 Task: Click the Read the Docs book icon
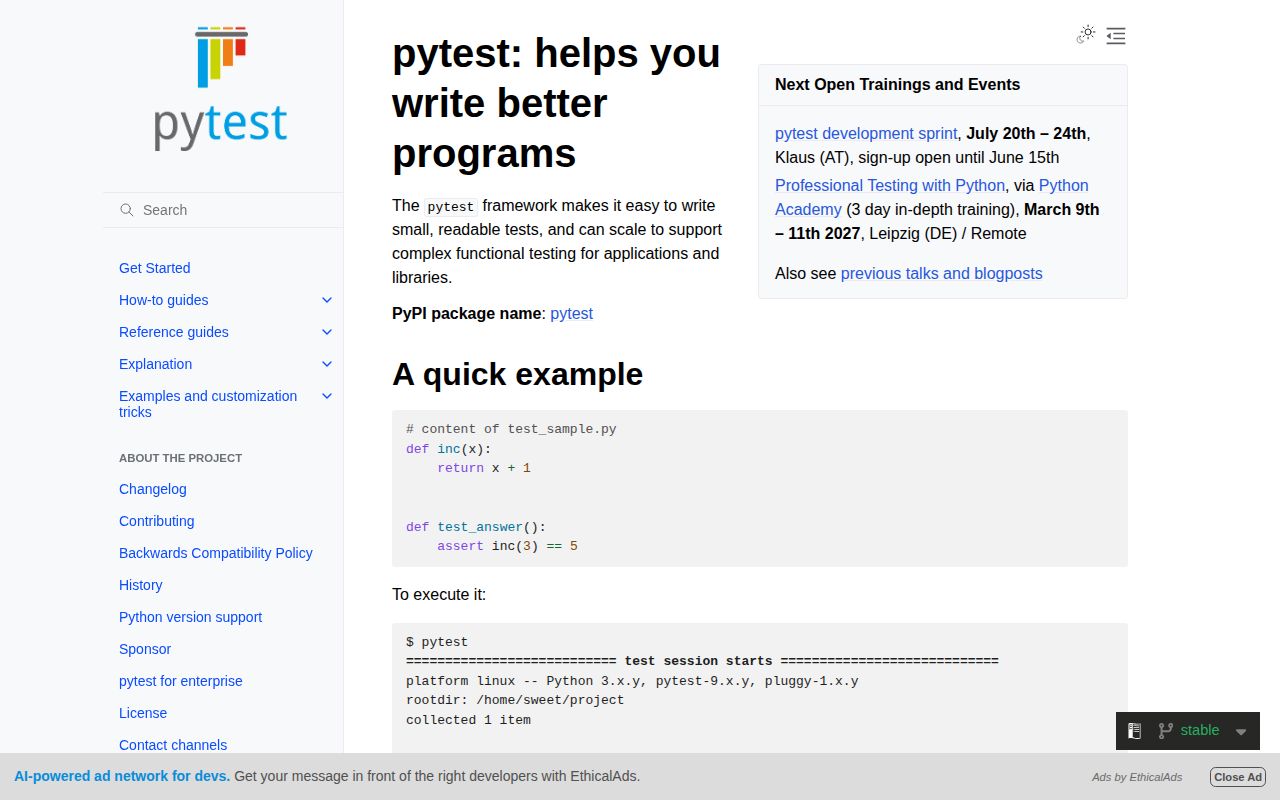[1134, 731]
